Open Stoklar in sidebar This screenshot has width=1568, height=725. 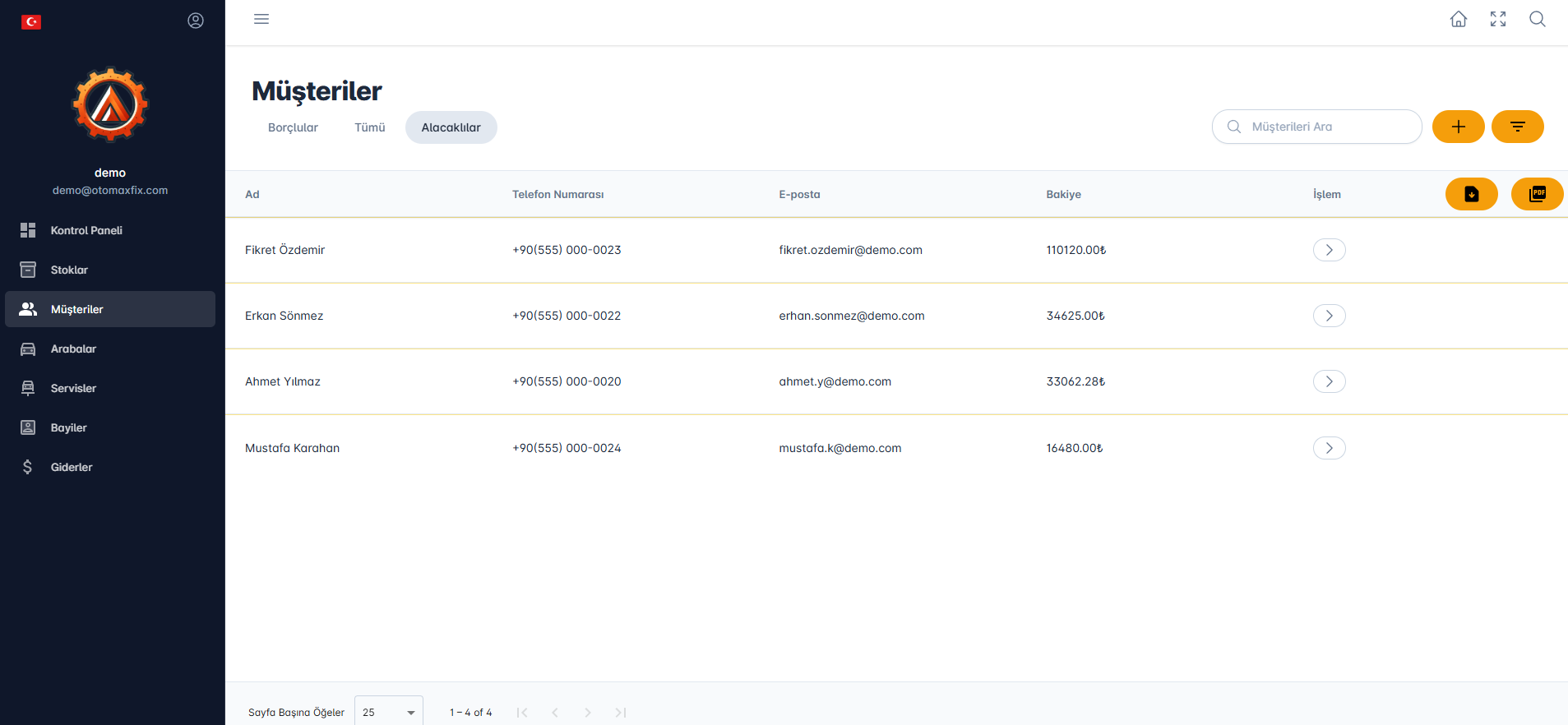110,270
